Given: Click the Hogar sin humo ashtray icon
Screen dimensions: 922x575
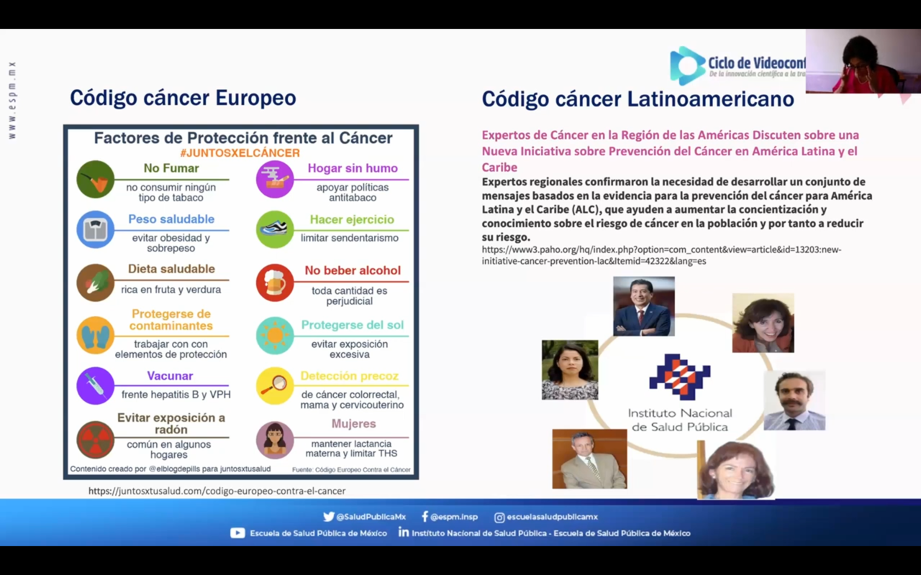Looking at the screenshot, I should click(x=275, y=179).
